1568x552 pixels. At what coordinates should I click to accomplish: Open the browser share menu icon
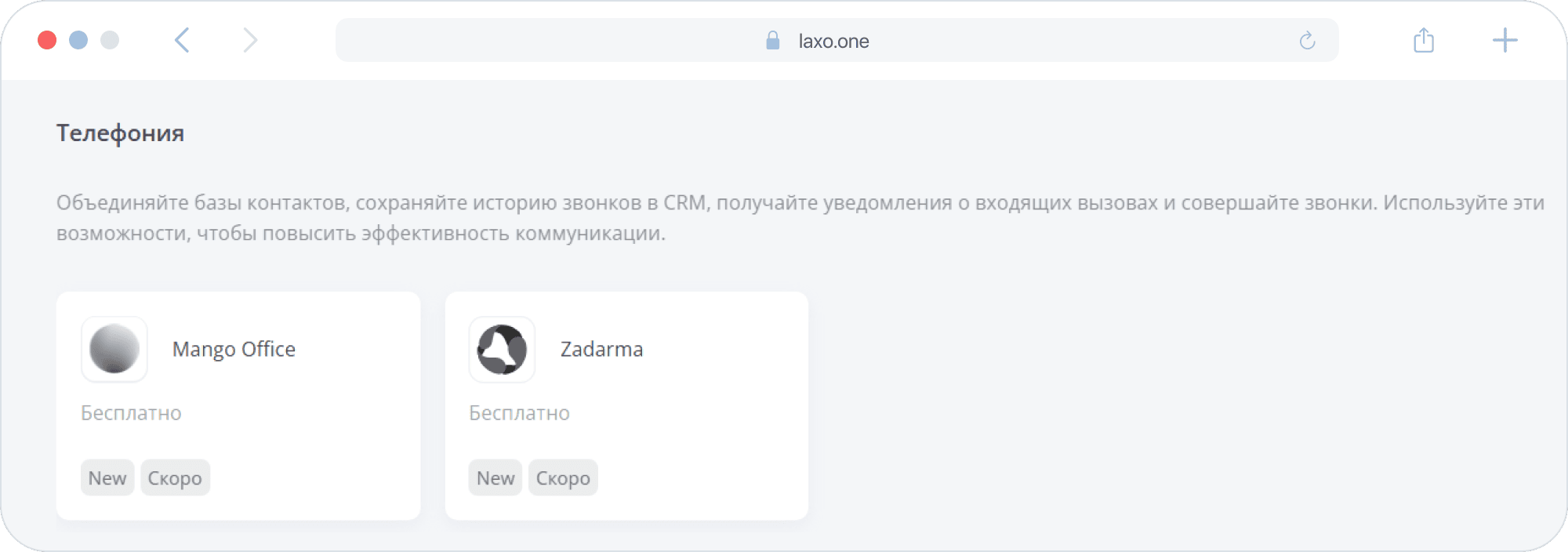(1424, 40)
